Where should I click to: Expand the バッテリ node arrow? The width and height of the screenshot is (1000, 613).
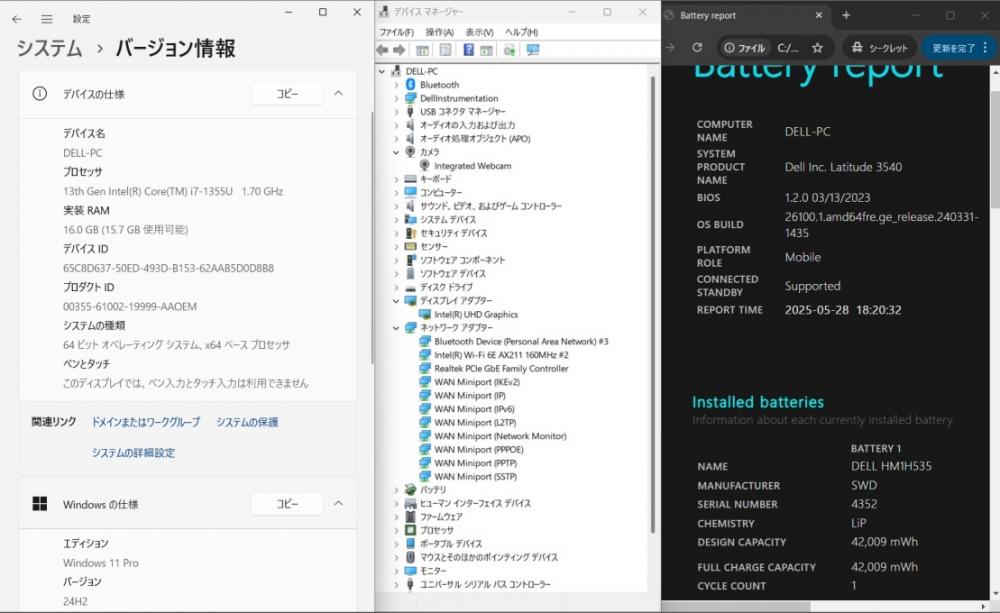coord(396,490)
